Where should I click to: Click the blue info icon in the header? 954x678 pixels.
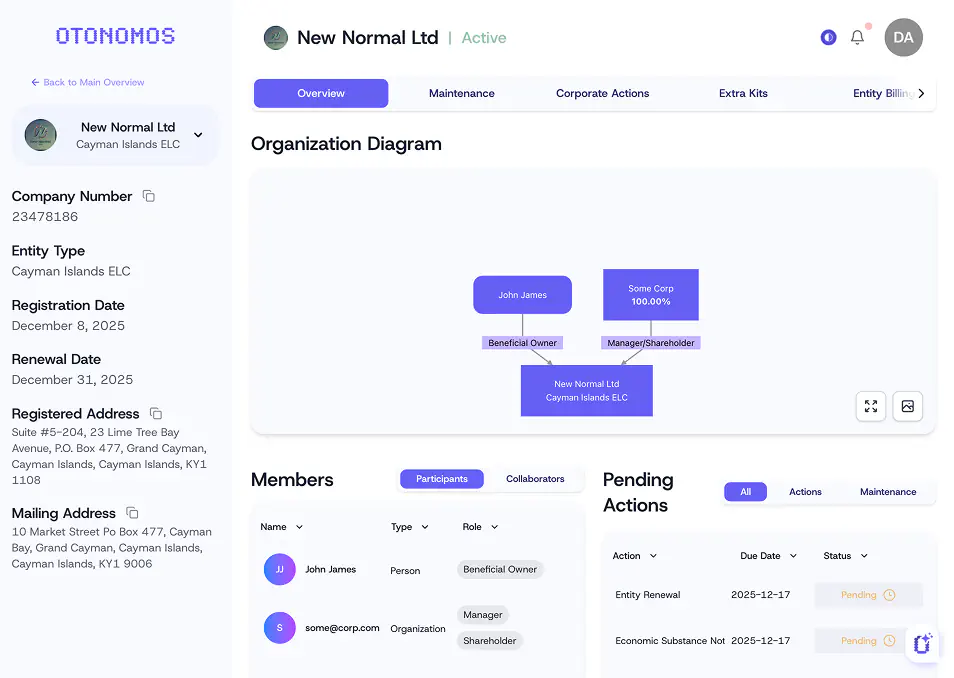tap(828, 36)
